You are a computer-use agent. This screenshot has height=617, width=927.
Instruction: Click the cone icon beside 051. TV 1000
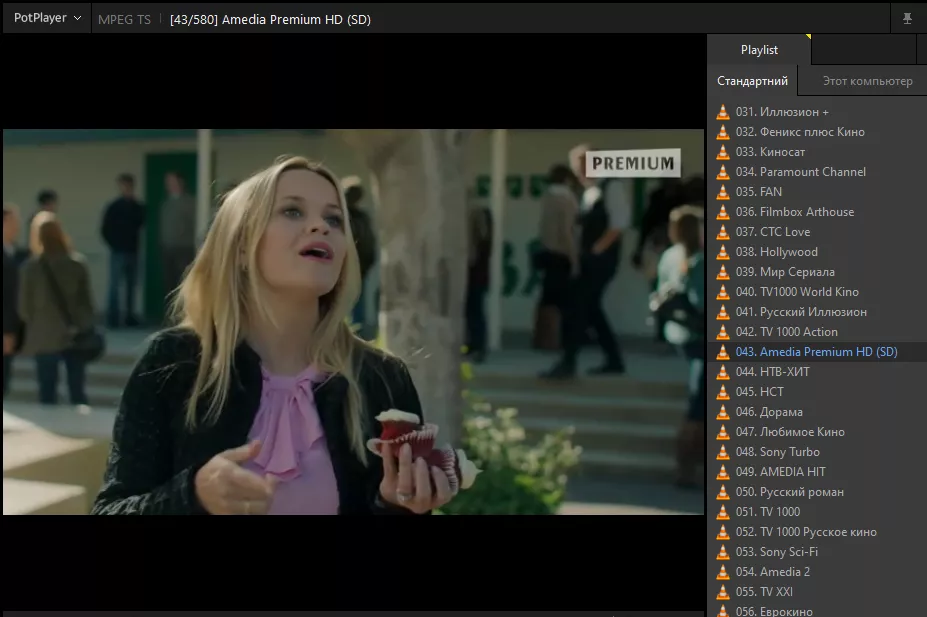click(x=722, y=512)
